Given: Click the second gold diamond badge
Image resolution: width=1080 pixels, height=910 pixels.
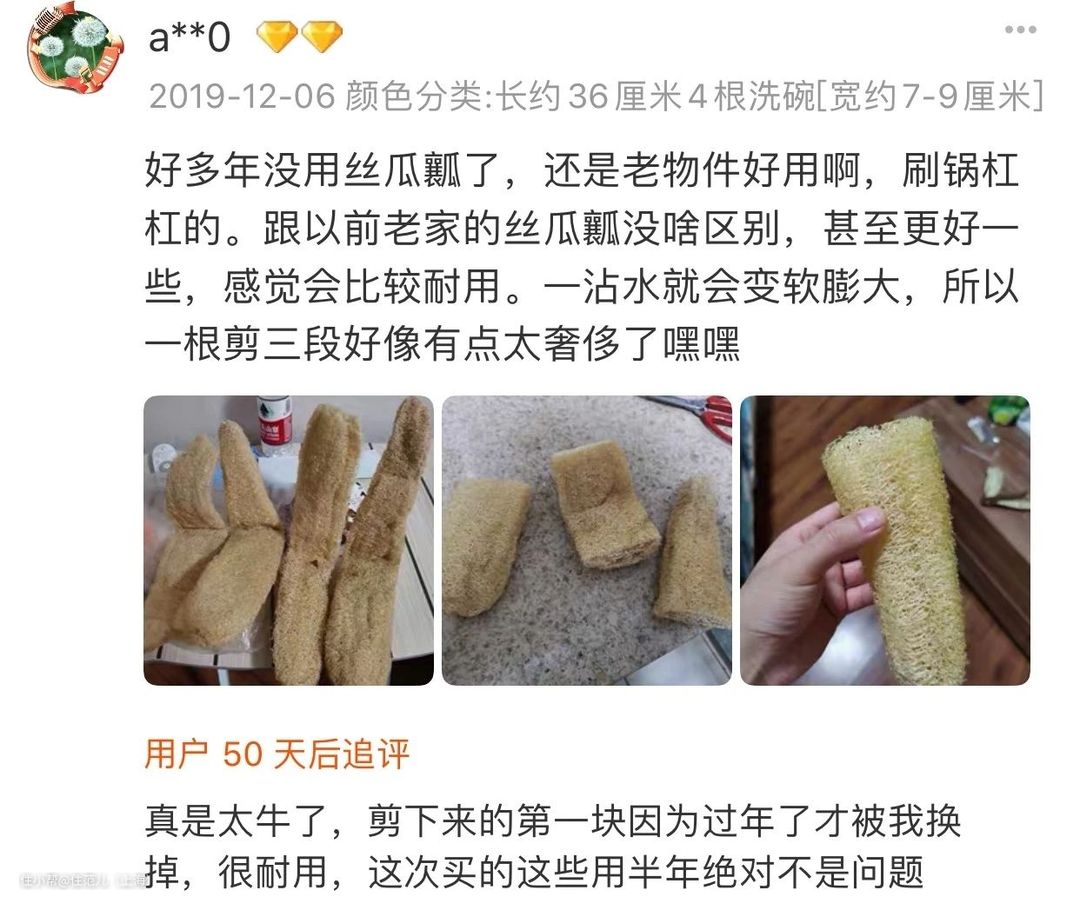Looking at the screenshot, I should click(322, 37).
